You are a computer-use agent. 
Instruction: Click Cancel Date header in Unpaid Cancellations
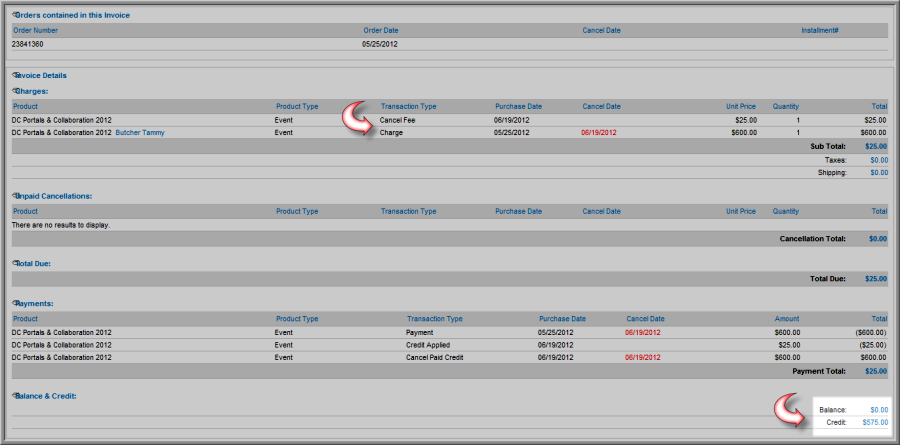point(601,211)
